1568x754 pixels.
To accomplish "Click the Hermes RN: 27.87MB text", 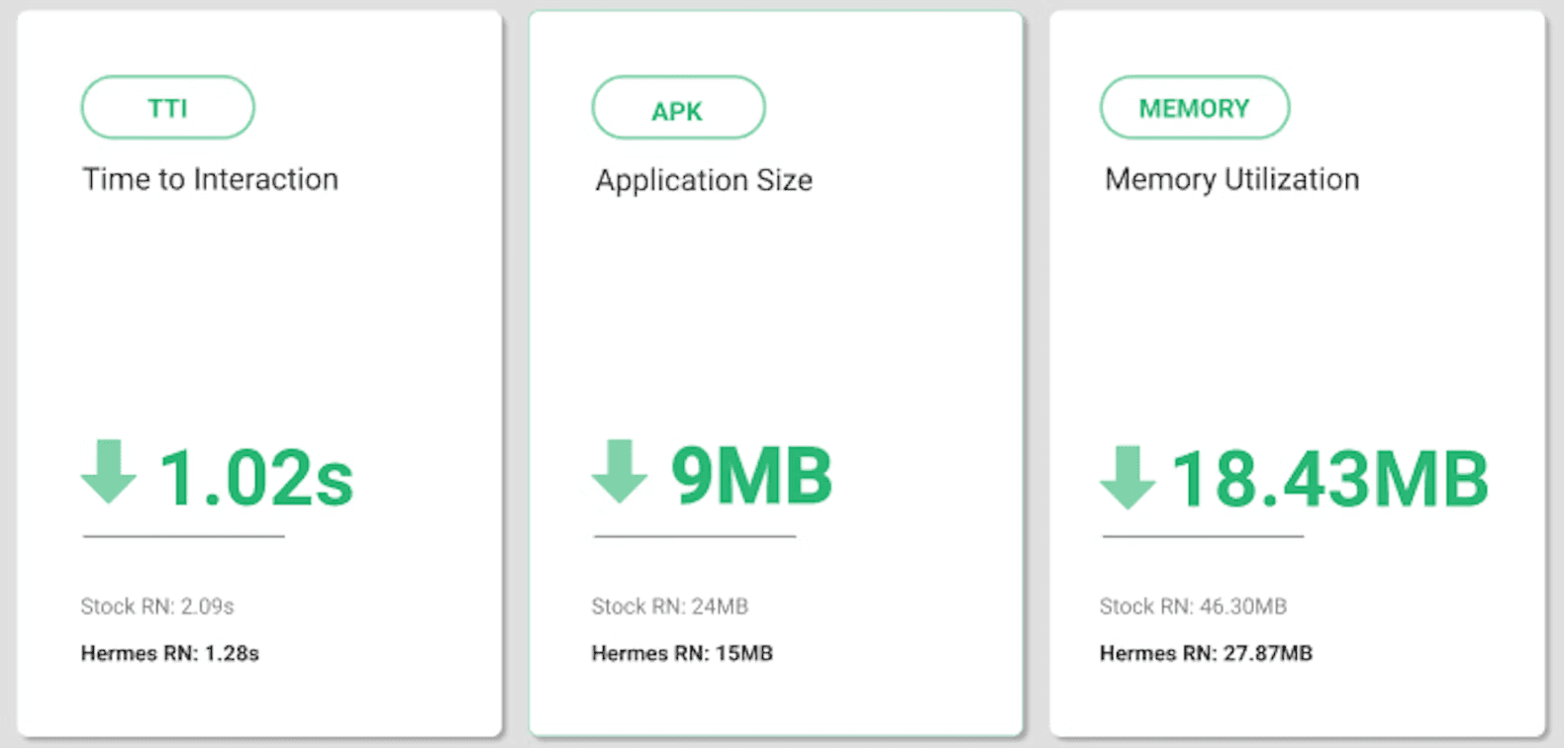I will pos(1206,653).
